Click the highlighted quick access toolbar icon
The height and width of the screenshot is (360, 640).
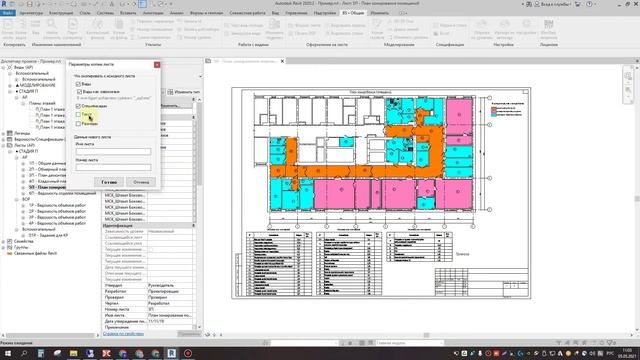point(143,4)
